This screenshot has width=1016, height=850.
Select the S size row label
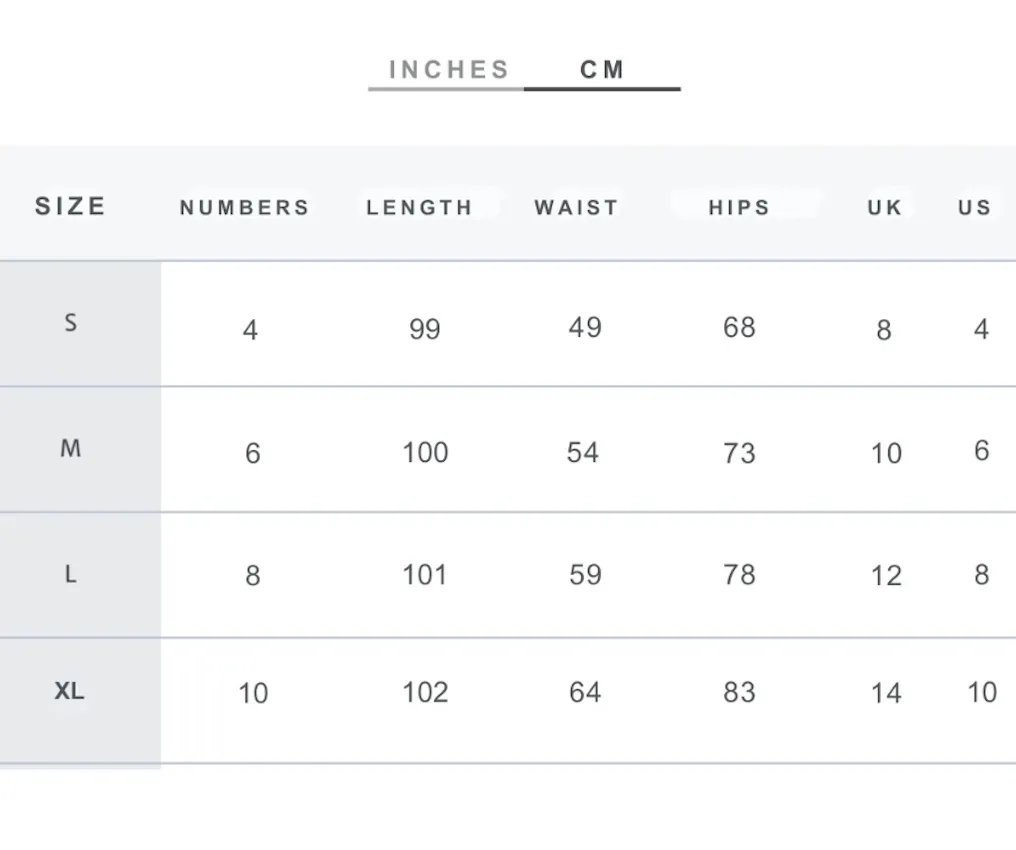click(x=71, y=323)
